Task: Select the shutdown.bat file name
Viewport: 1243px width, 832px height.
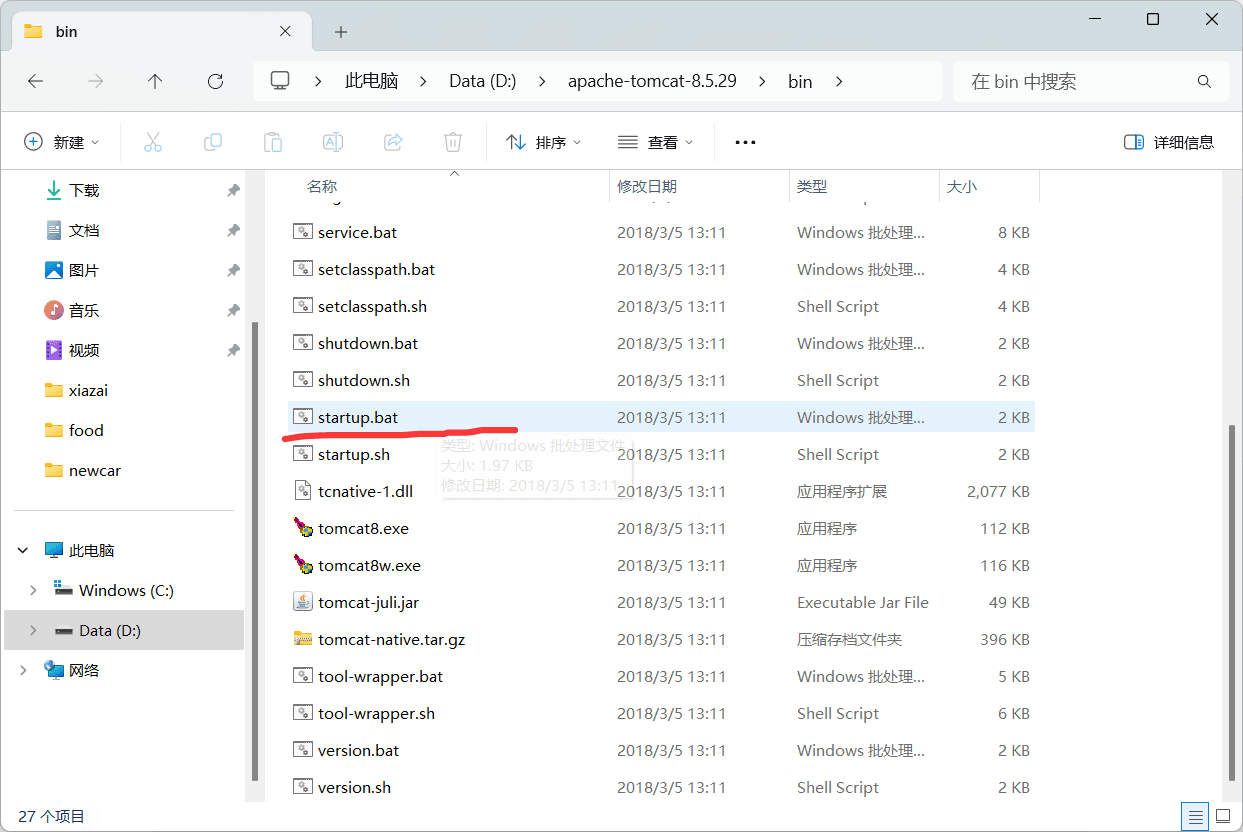Action: click(368, 343)
